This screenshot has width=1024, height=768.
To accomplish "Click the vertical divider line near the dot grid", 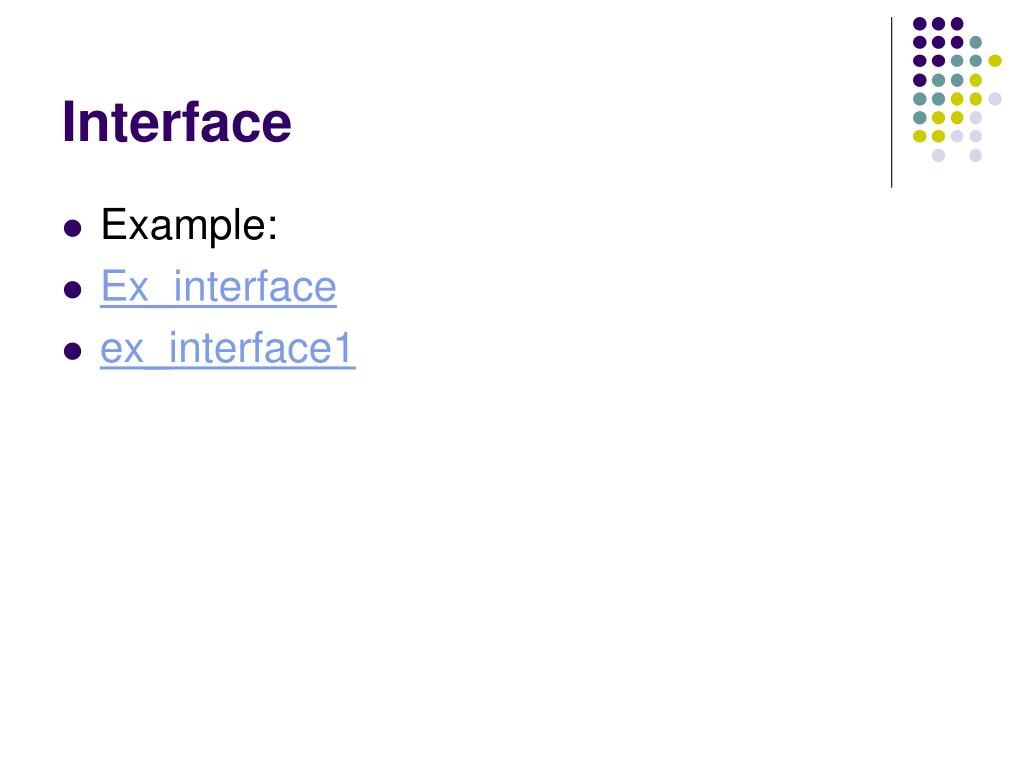I will pyautogui.click(x=891, y=103).
